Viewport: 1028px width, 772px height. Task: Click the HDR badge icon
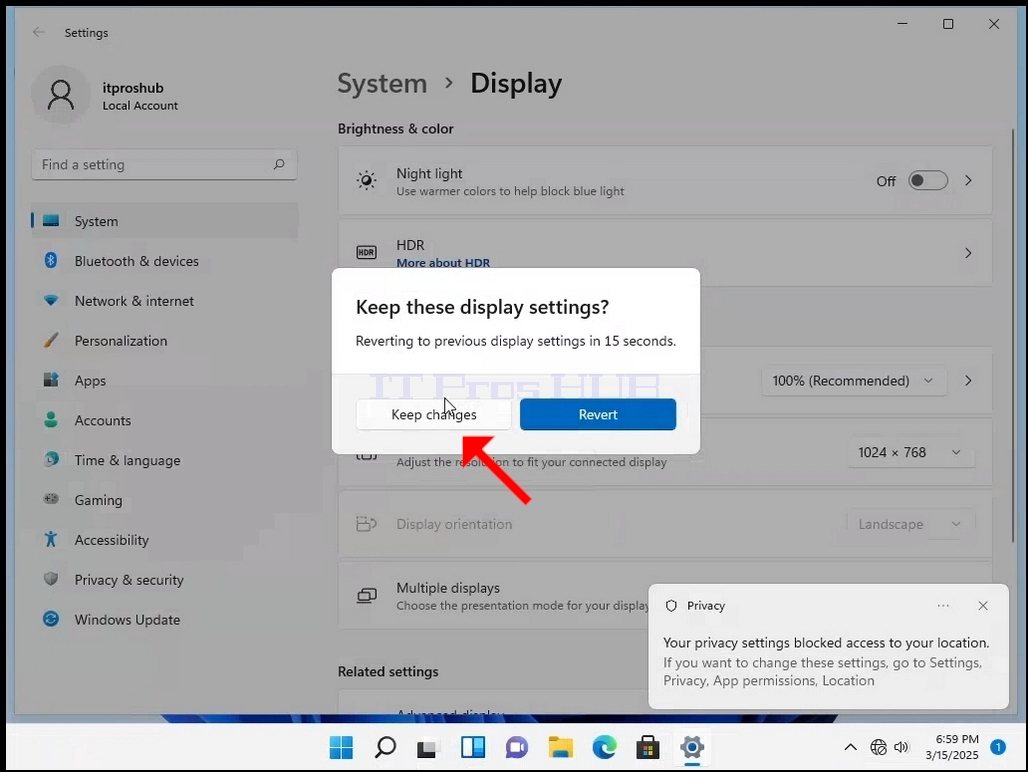[366, 253]
